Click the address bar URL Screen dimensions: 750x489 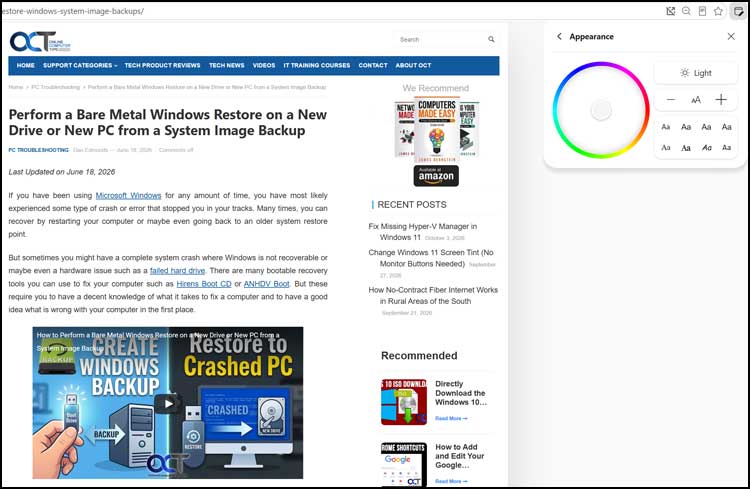pos(73,11)
